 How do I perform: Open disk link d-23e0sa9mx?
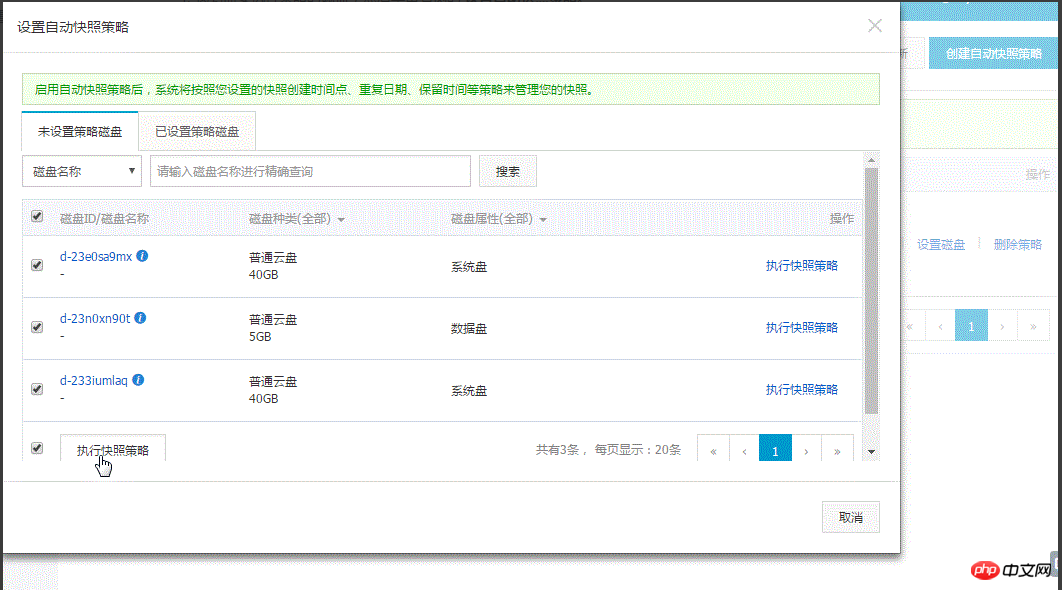(95, 257)
